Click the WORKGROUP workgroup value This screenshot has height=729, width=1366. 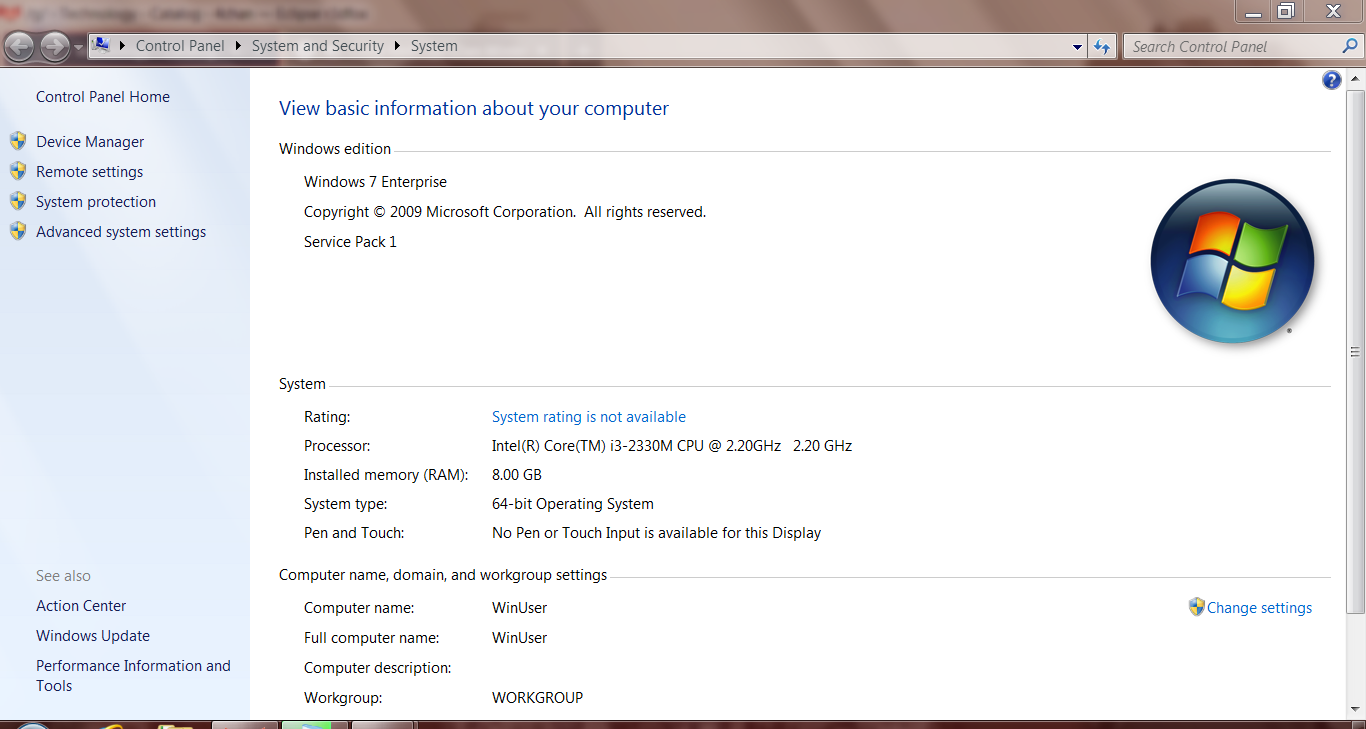pyautogui.click(x=538, y=698)
